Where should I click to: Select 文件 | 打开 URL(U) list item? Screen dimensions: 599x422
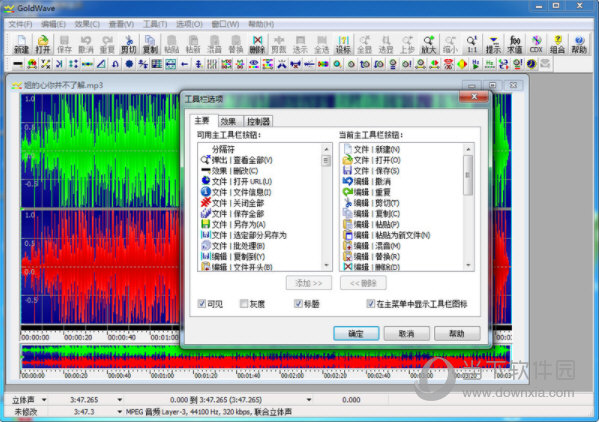coord(237,181)
